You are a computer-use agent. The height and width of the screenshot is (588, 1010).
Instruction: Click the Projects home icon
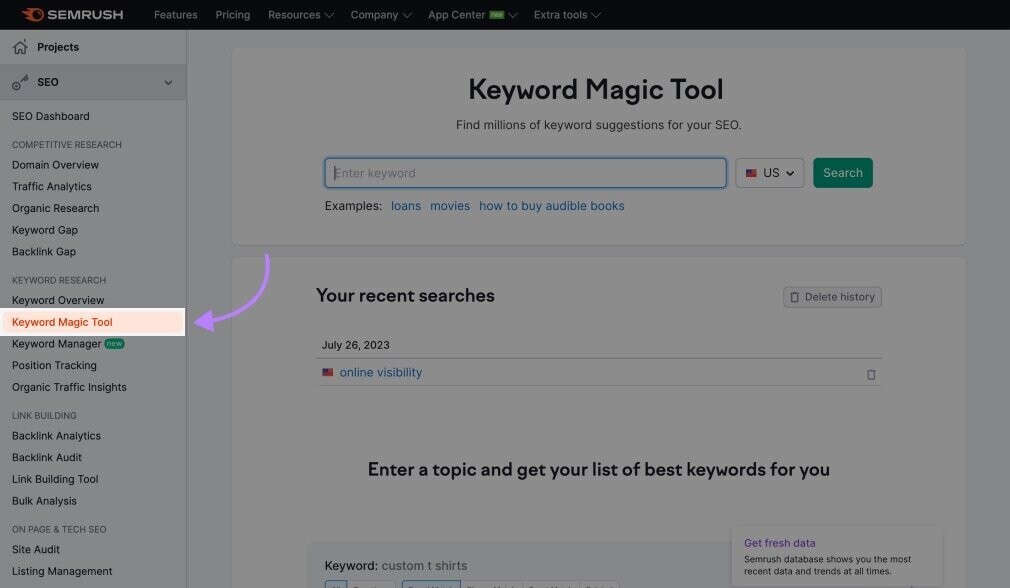click(x=19, y=46)
